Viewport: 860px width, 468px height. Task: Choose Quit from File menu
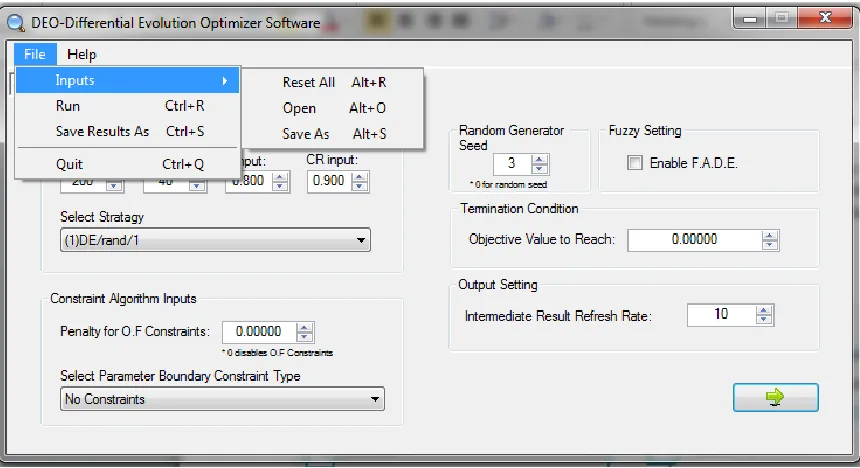(x=127, y=164)
